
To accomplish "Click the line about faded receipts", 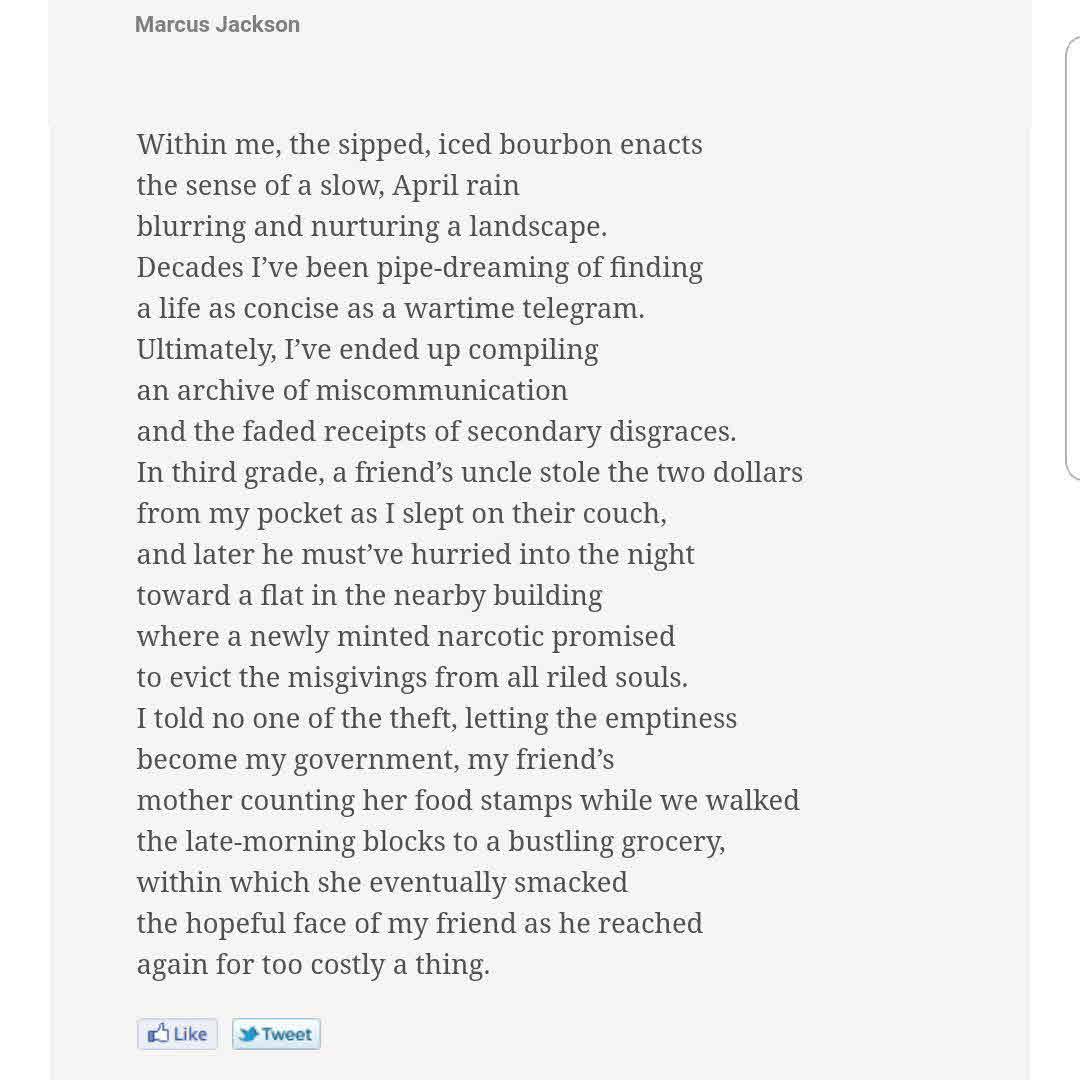I will tap(437, 432).
